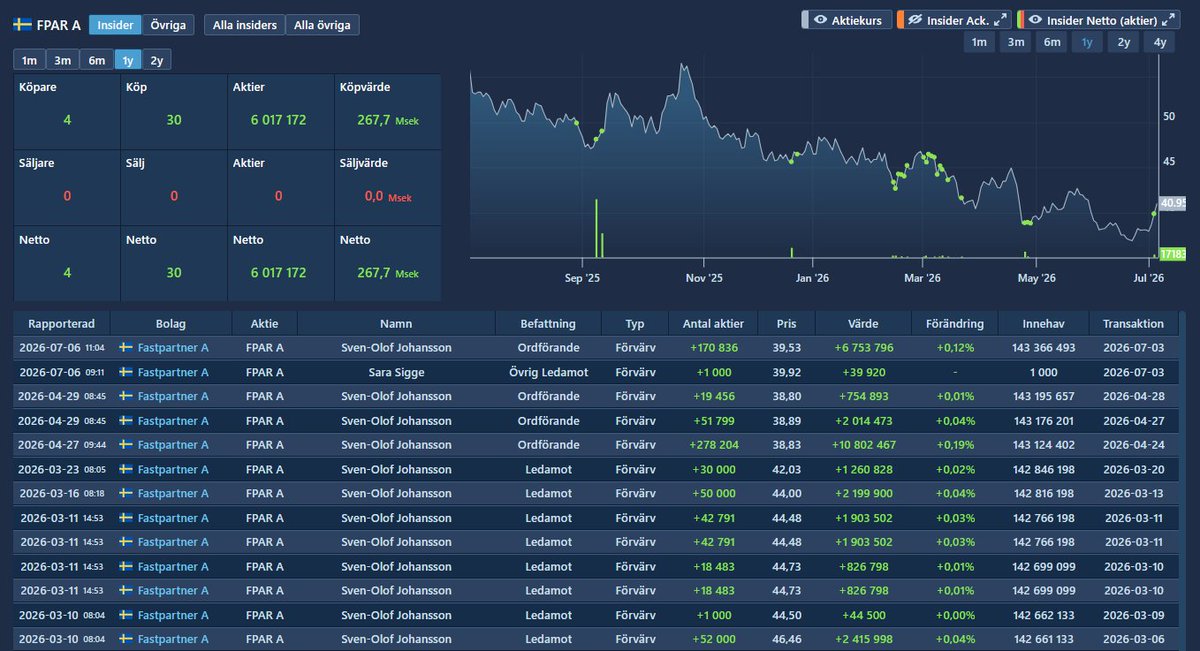
Task: Select the active 1y stats period
Action: tap(128, 60)
